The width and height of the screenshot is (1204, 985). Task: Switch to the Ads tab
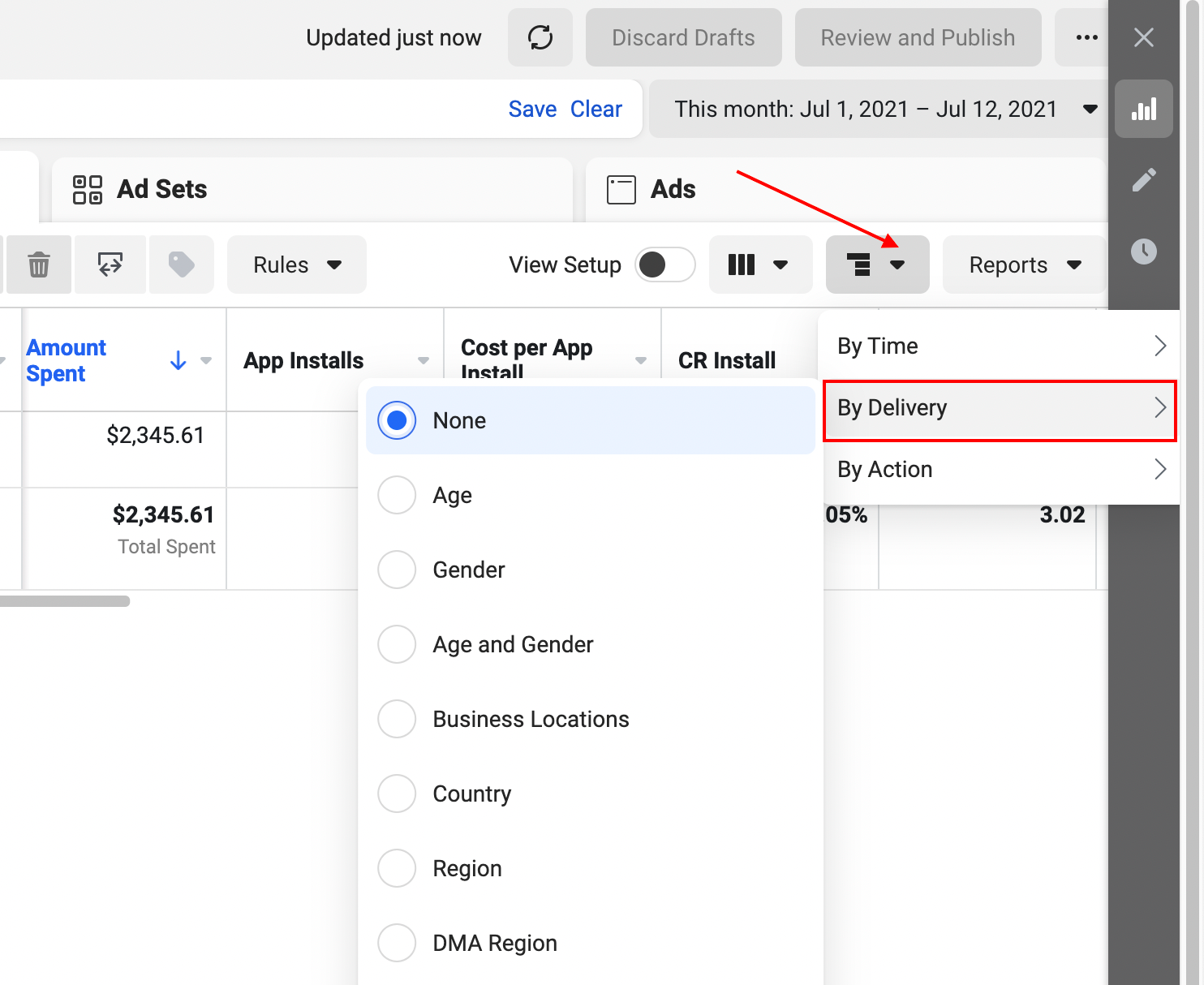[846, 189]
